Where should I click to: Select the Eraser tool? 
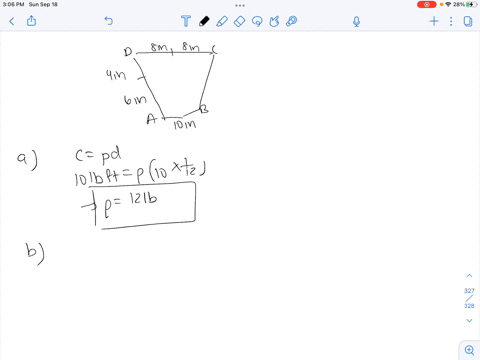tap(239, 21)
